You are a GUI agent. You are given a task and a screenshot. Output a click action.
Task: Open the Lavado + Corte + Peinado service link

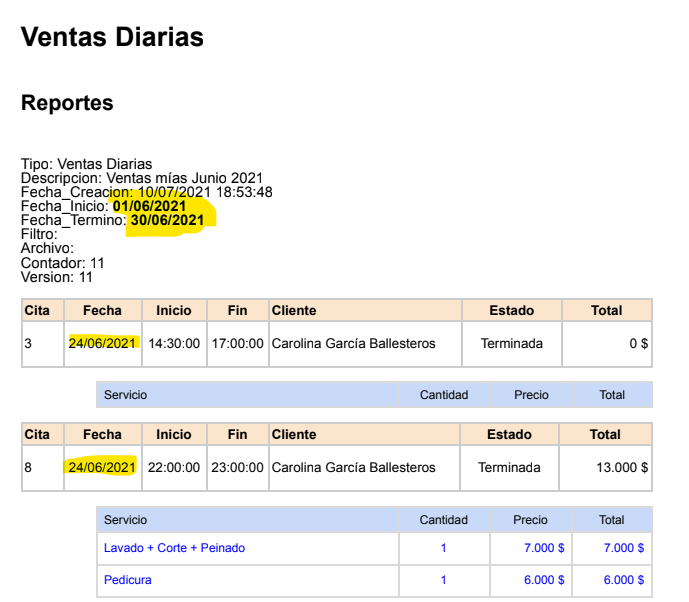coord(174,548)
